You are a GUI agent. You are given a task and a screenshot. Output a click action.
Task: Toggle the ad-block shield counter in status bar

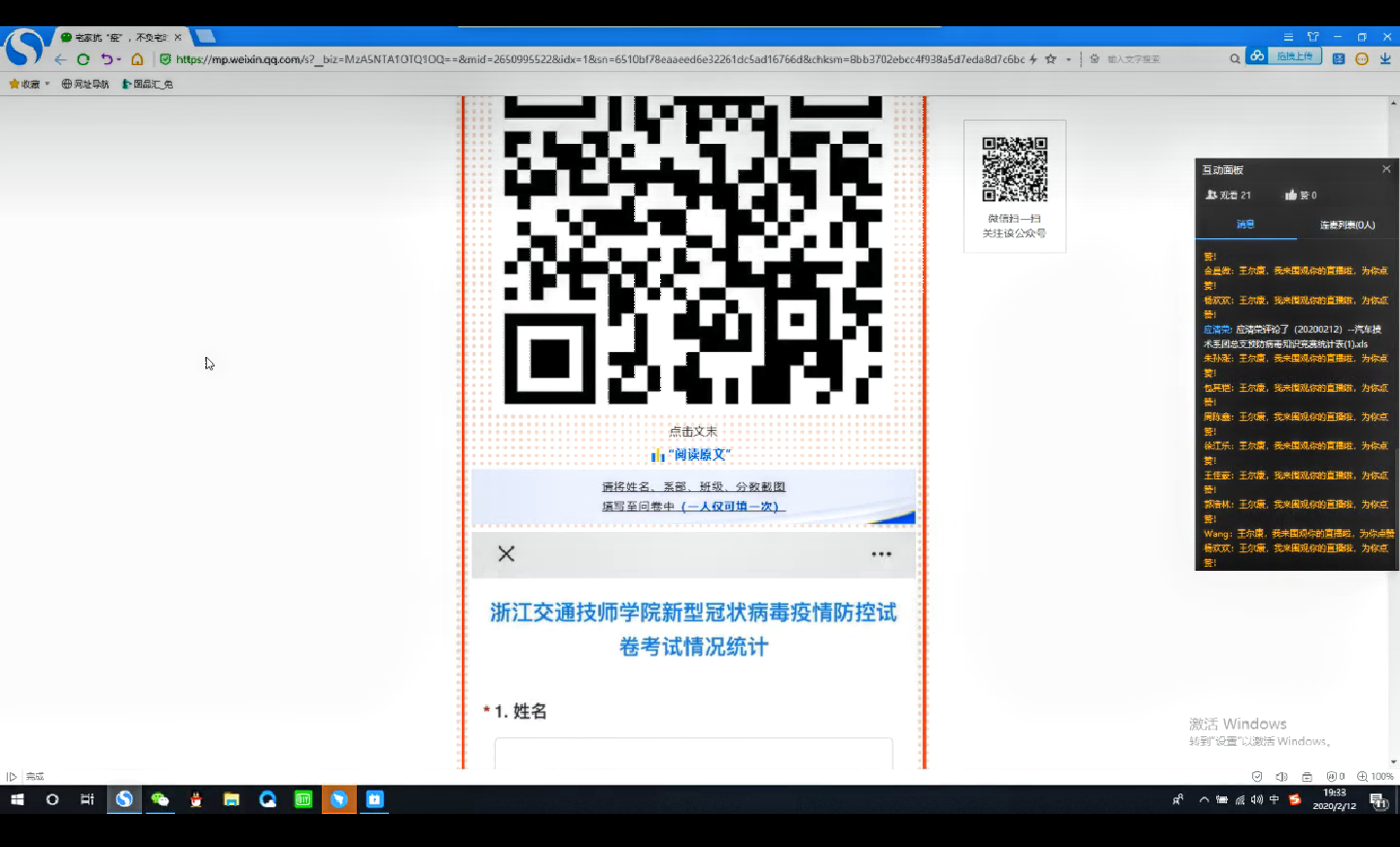click(1335, 776)
